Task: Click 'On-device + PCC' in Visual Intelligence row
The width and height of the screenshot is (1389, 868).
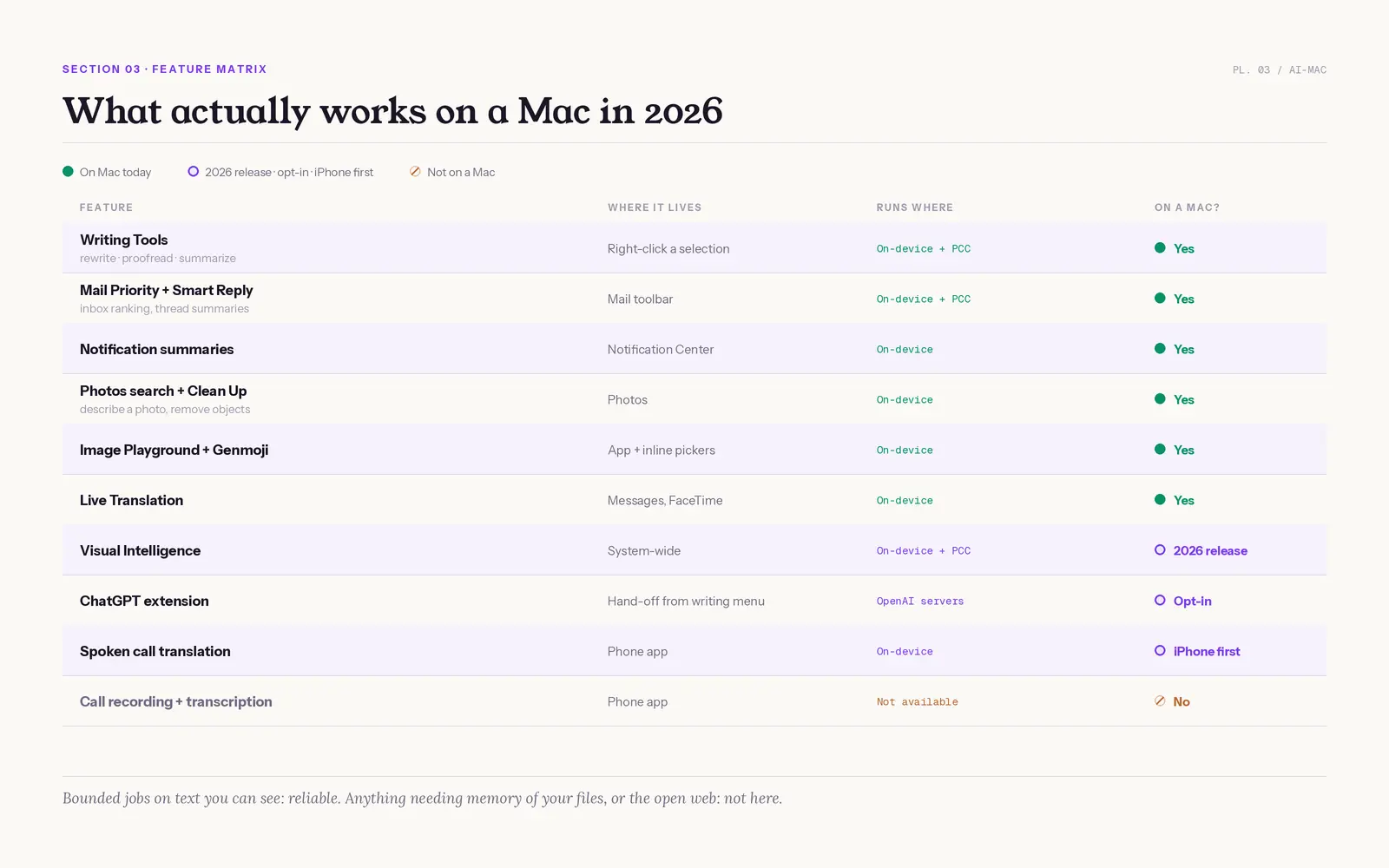Action: pyautogui.click(x=924, y=550)
